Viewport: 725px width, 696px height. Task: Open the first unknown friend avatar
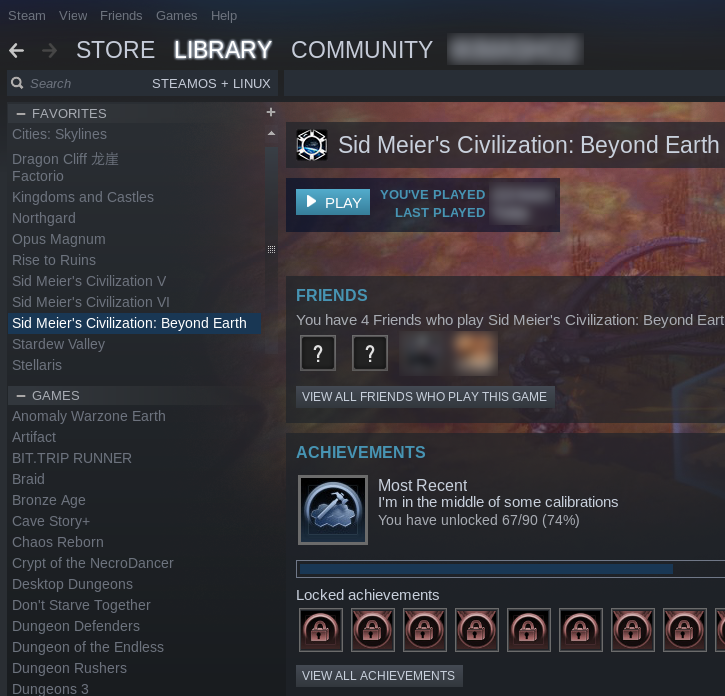click(318, 353)
